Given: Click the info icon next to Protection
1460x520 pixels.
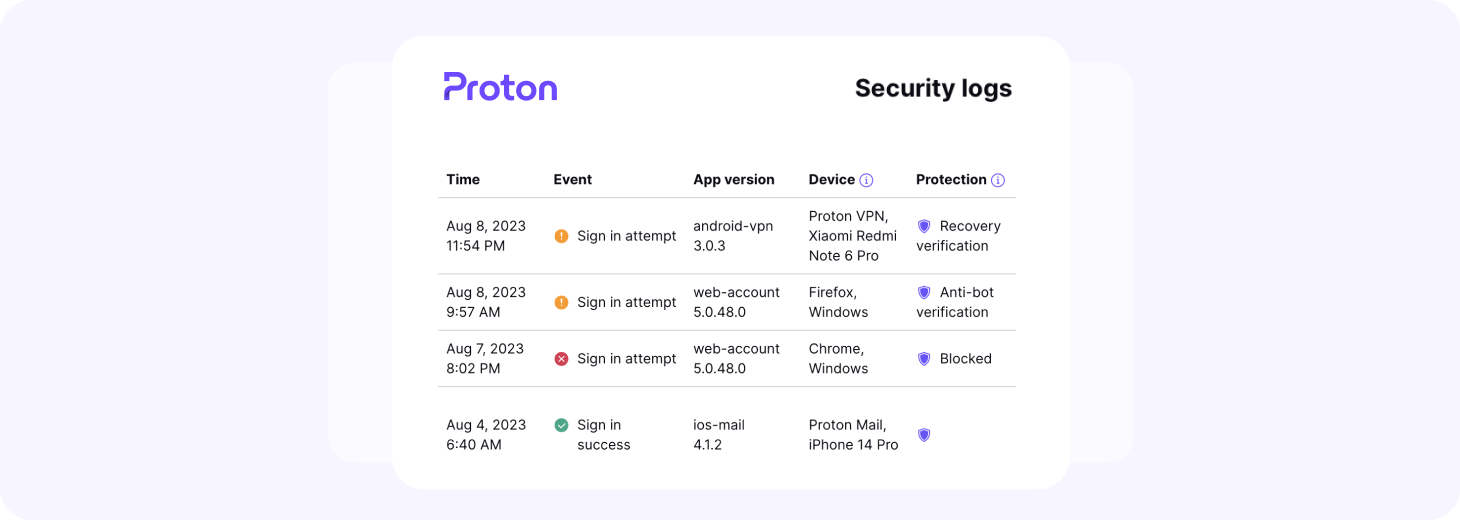Looking at the screenshot, I should coord(997,180).
